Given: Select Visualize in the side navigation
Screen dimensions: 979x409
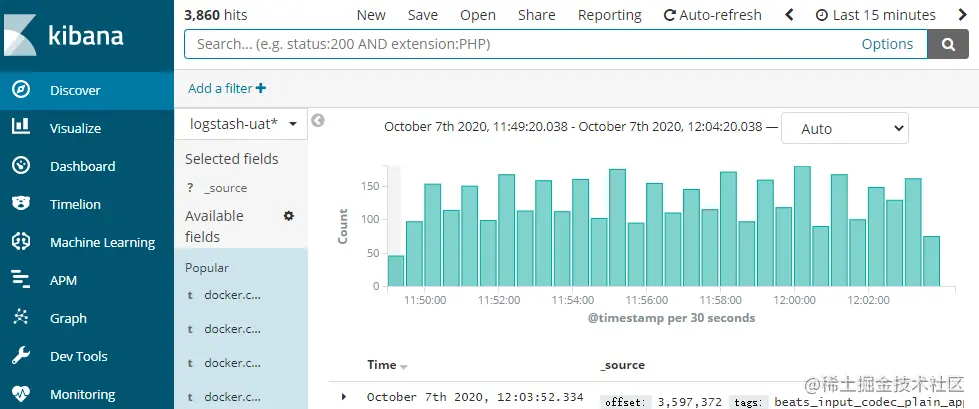Looking at the screenshot, I should coord(75,129).
